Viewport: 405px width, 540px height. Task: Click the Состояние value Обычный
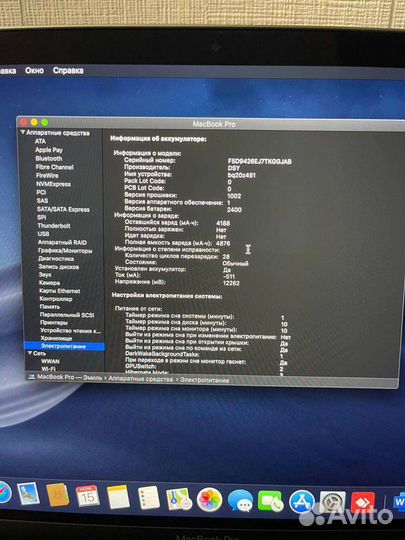[x=235, y=263]
